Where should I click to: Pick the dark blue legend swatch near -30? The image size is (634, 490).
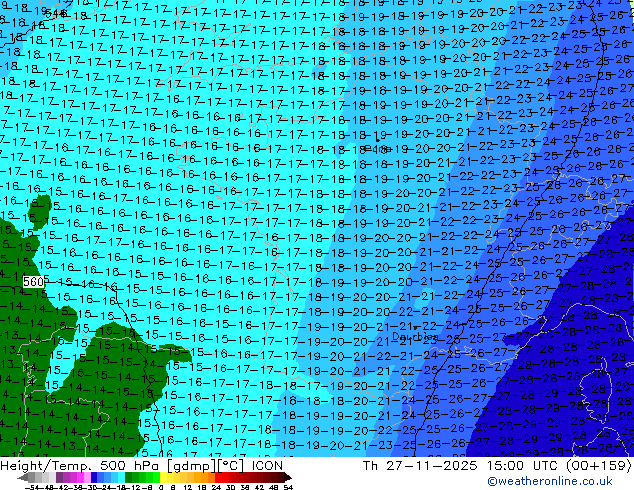[x=94, y=477]
